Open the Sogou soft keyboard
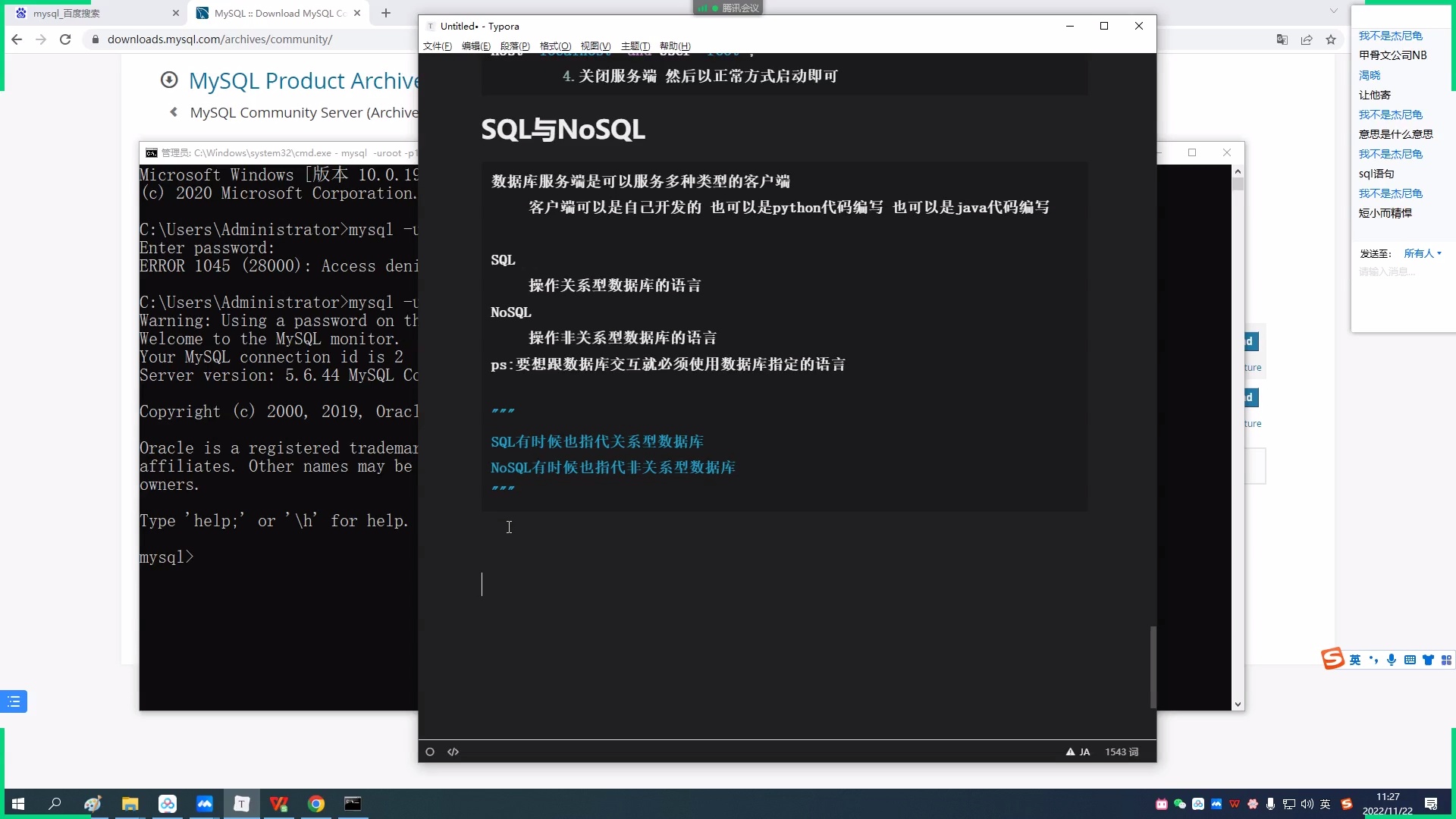The height and width of the screenshot is (819, 1456). 1409,659
